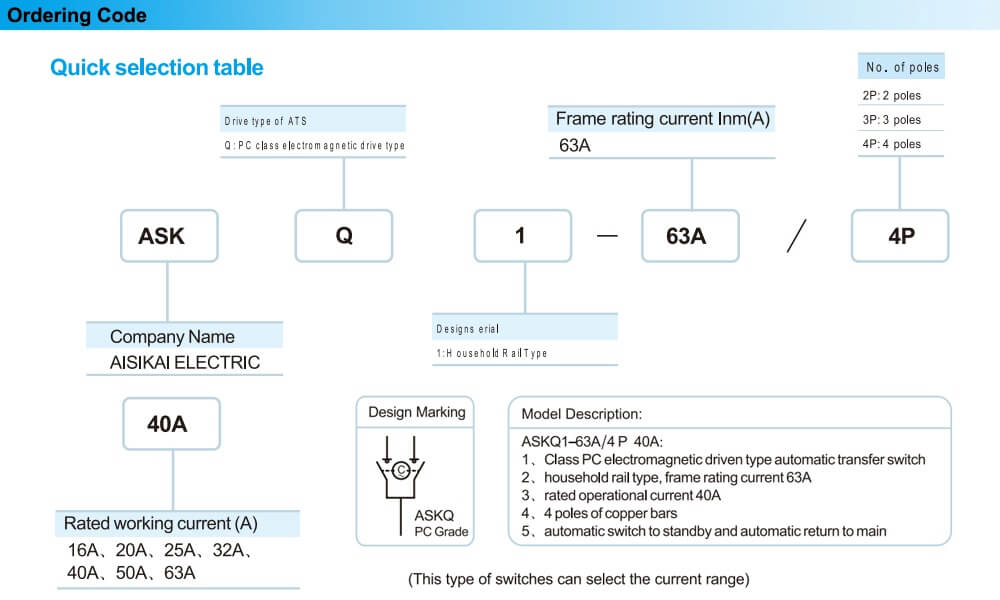The width and height of the screenshot is (1000, 600).
Task: Select the 40A rated current box
Action: (x=168, y=424)
